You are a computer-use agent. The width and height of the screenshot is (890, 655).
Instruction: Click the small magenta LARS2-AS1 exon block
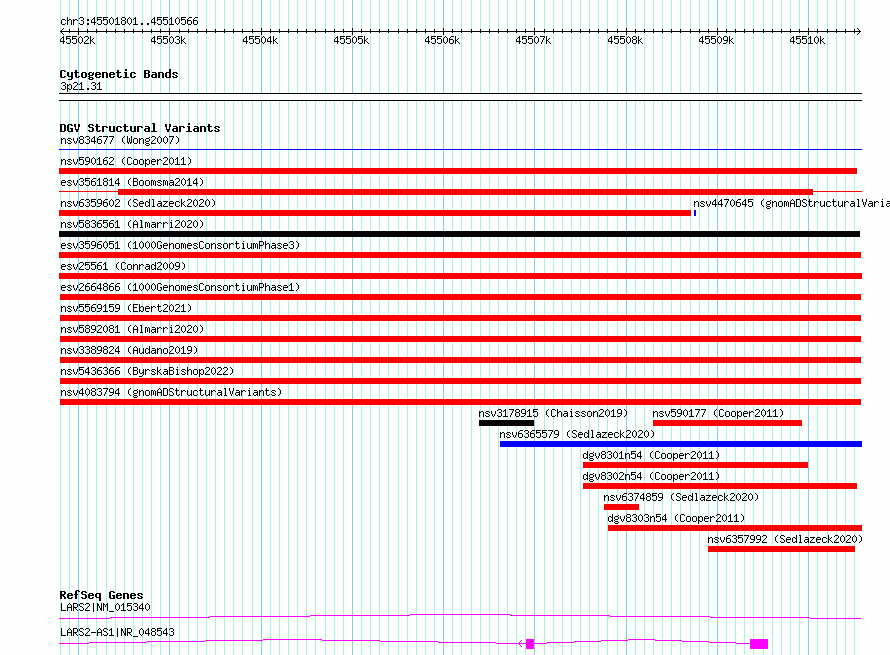coord(530,644)
